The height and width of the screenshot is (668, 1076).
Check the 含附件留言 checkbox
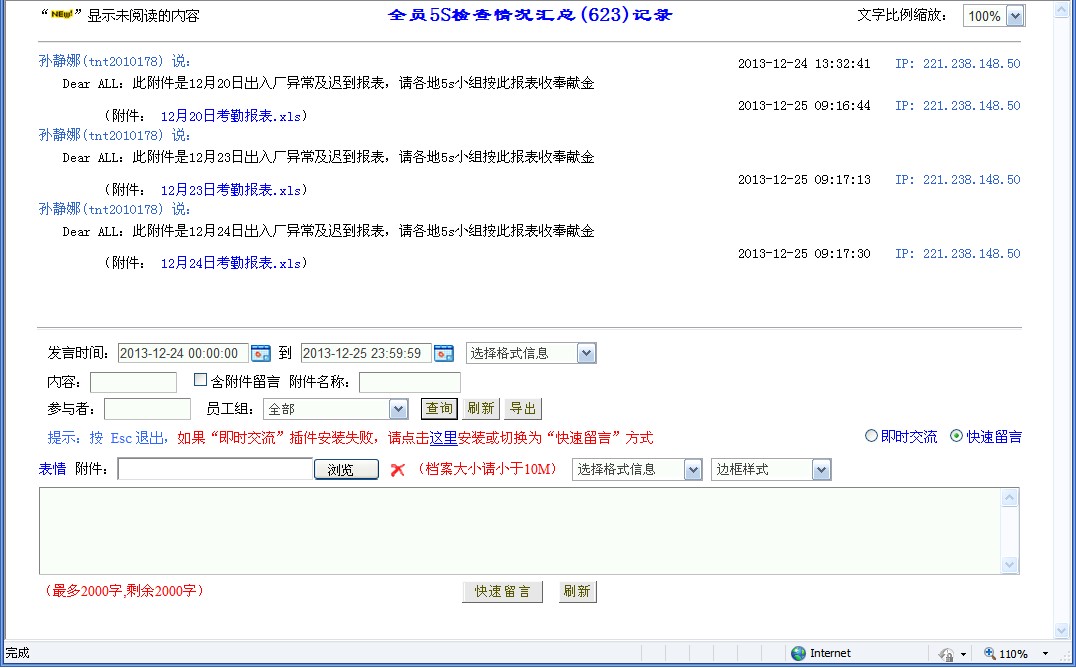tap(200, 380)
